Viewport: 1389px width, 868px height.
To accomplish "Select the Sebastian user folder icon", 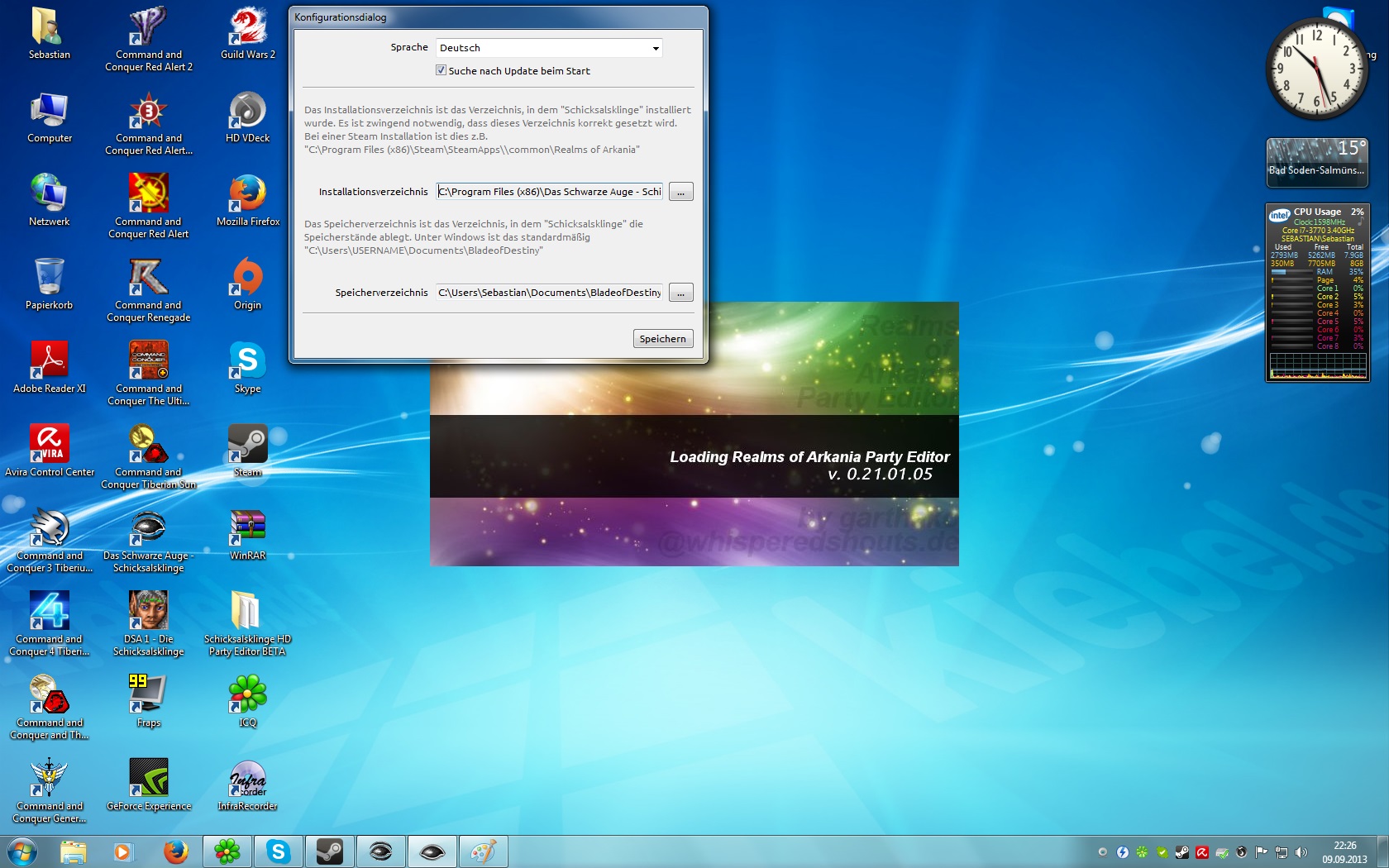I will [x=50, y=35].
